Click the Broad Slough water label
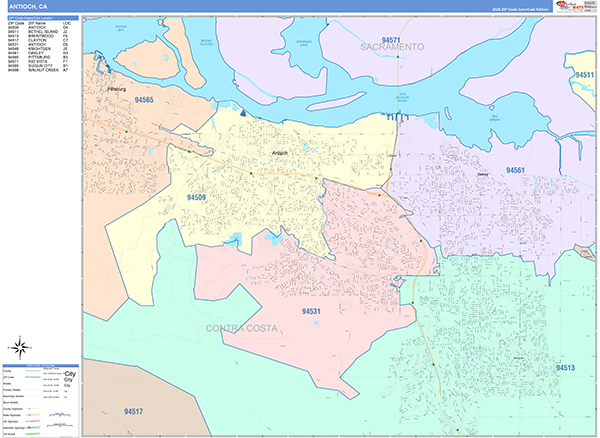Viewport: 600px width, 438px height. (x=206, y=42)
